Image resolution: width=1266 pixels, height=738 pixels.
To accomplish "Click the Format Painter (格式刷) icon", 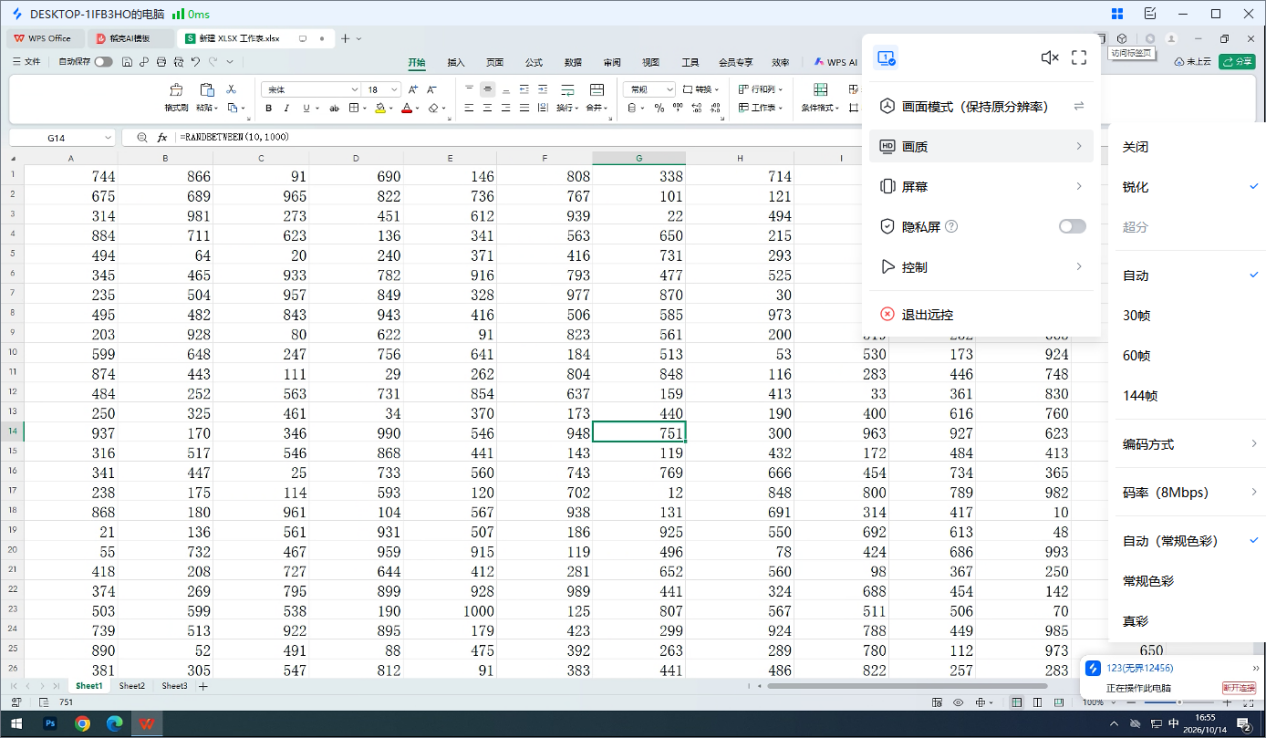I will 176,90.
